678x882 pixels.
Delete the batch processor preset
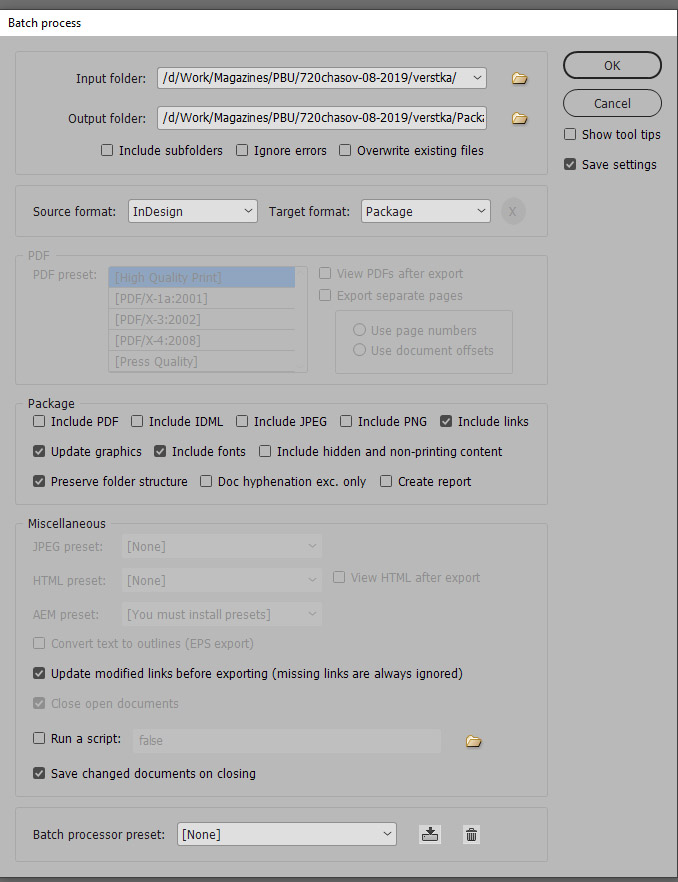471,834
